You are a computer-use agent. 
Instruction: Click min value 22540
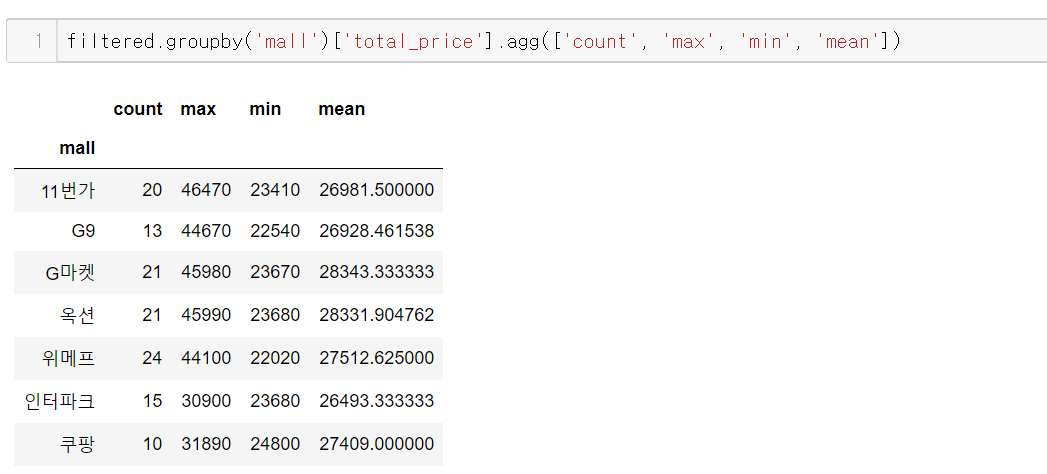pos(275,231)
